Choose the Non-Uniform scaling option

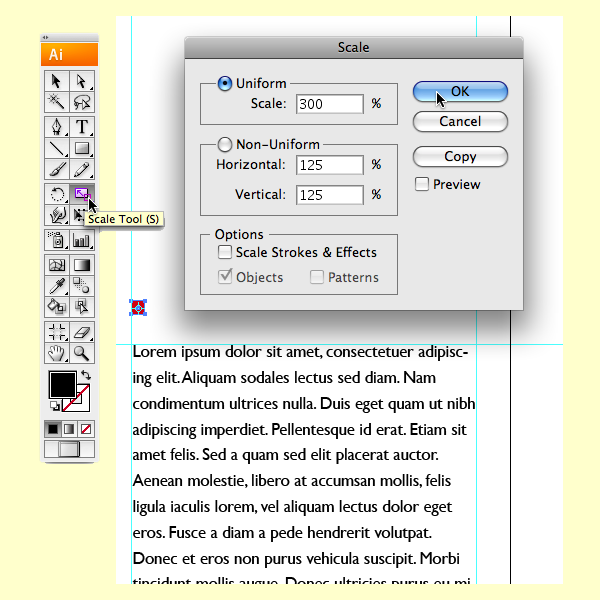tap(225, 144)
